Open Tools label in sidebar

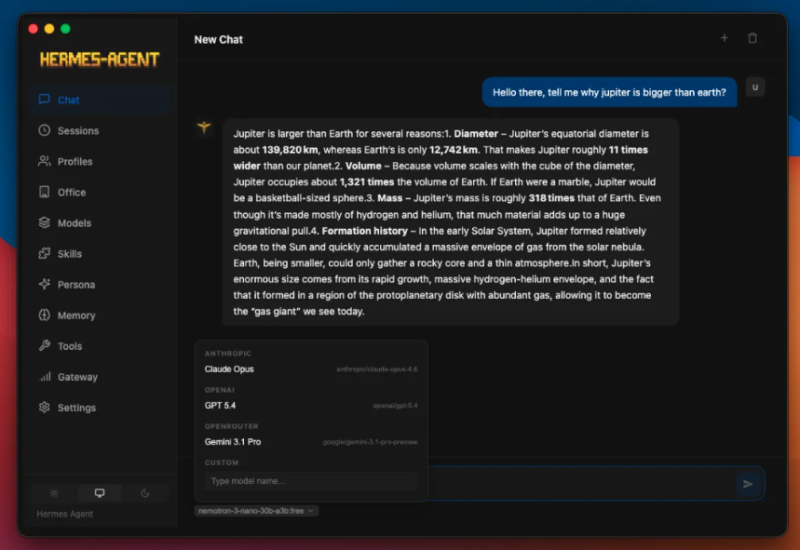pyautogui.click(x=69, y=346)
